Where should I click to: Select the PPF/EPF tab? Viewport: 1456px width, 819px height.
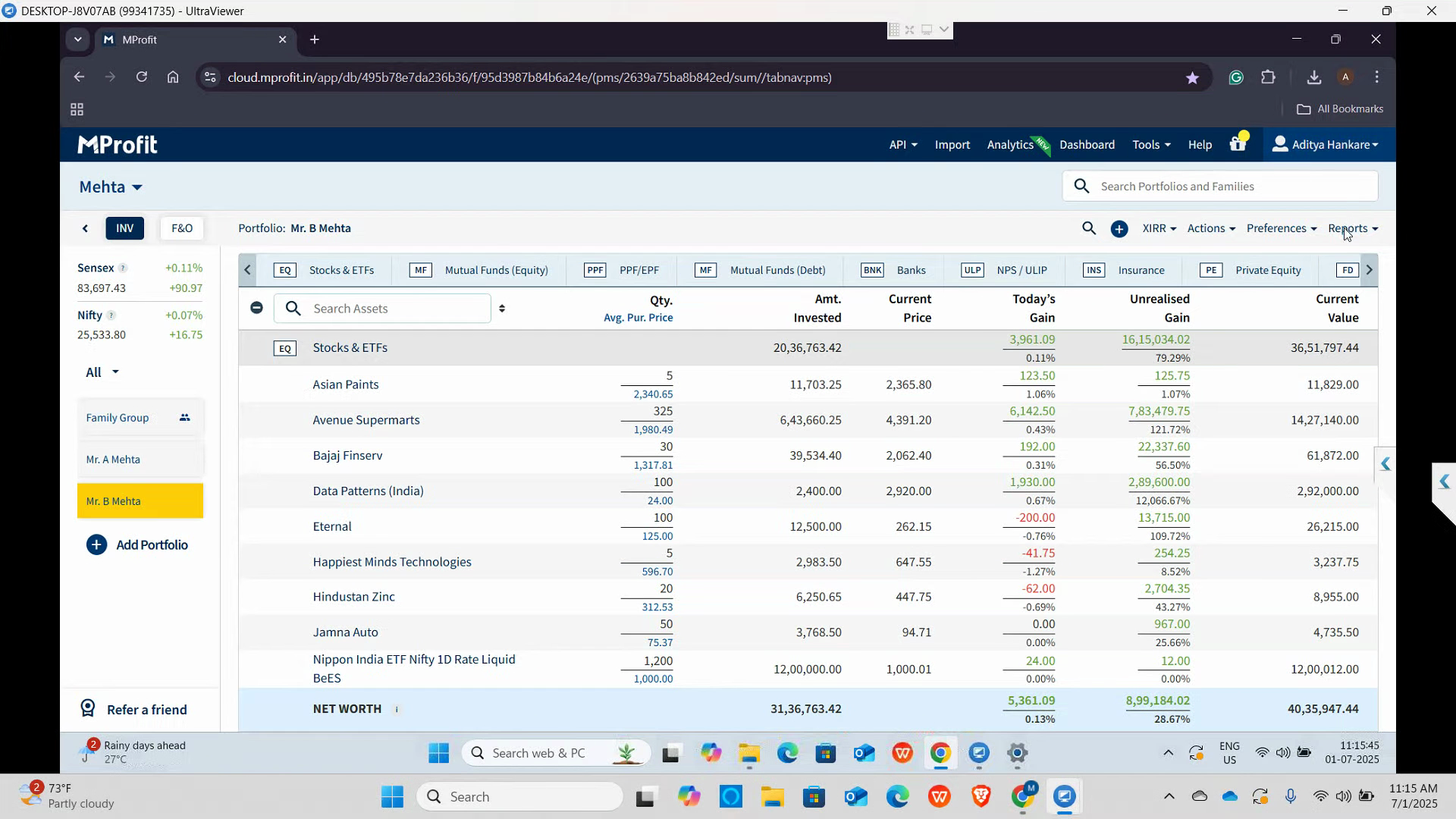621,270
